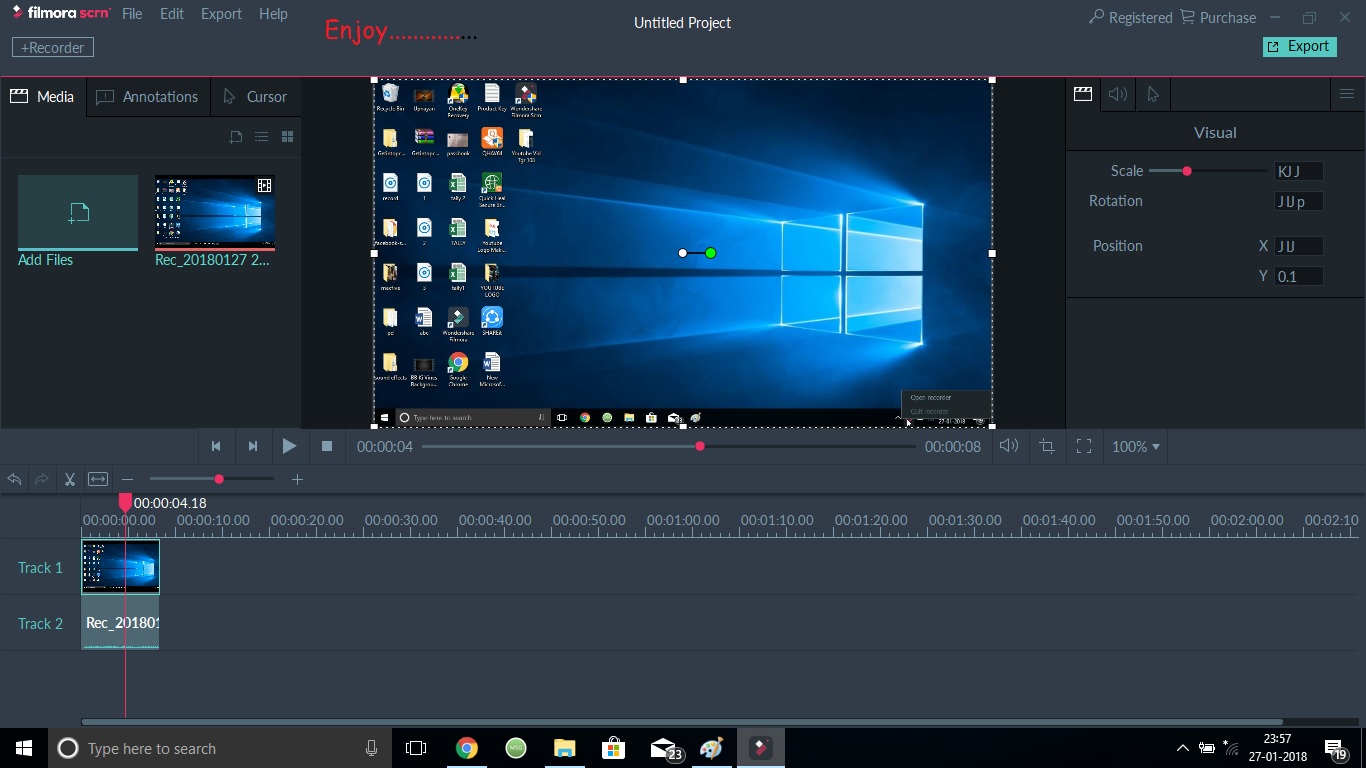The width and height of the screenshot is (1366, 768).
Task: Open Google Chrome from taskbar
Action: 466,748
